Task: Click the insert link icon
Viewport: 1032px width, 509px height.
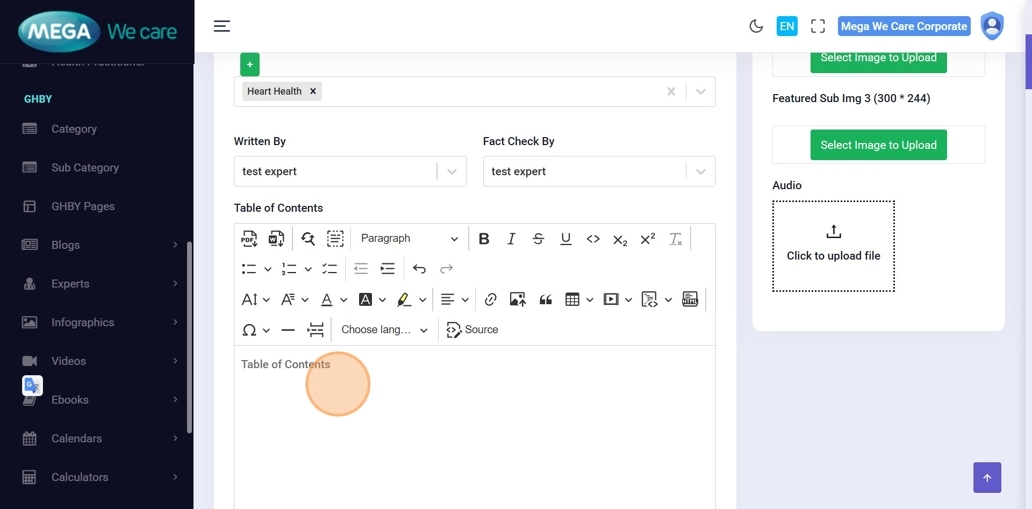Action: (x=490, y=299)
